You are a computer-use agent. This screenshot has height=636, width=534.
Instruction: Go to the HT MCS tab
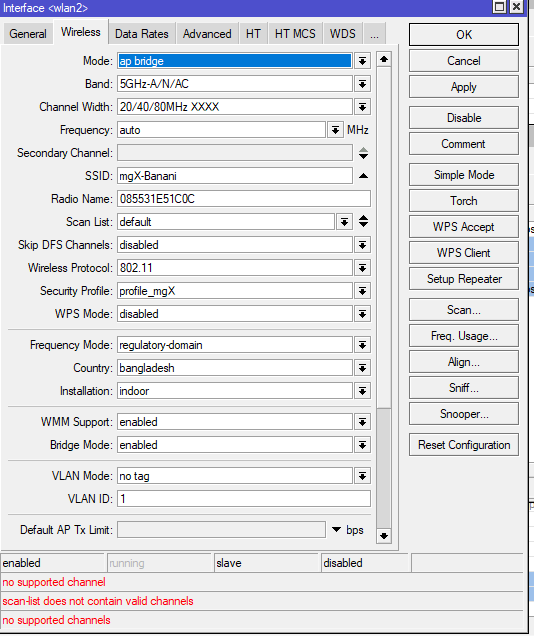point(295,34)
